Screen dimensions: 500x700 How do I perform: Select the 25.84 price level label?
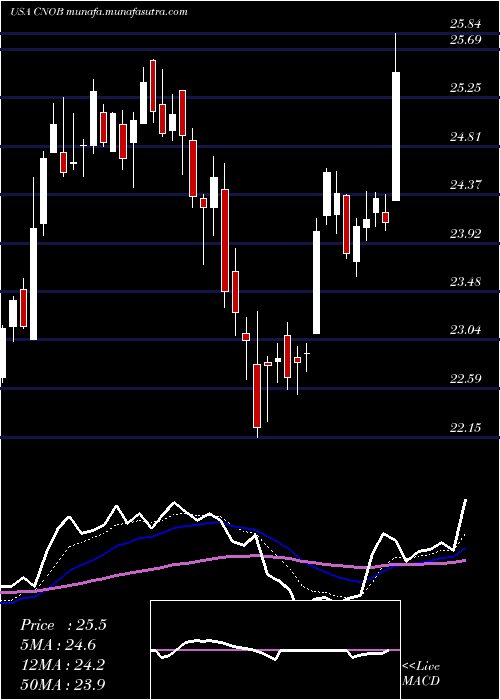(x=465, y=25)
